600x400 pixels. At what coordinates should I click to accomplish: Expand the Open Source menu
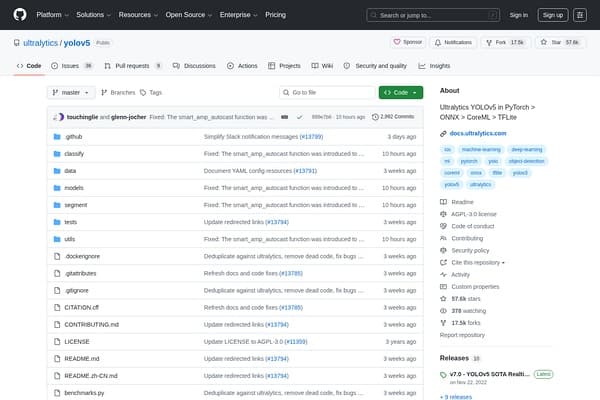coord(189,15)
